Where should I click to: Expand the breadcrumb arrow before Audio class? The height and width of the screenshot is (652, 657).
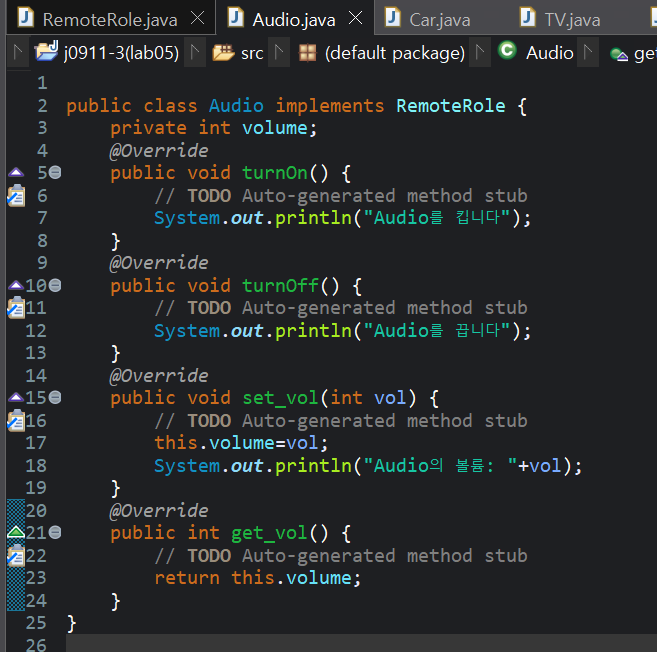click(480, 52)
